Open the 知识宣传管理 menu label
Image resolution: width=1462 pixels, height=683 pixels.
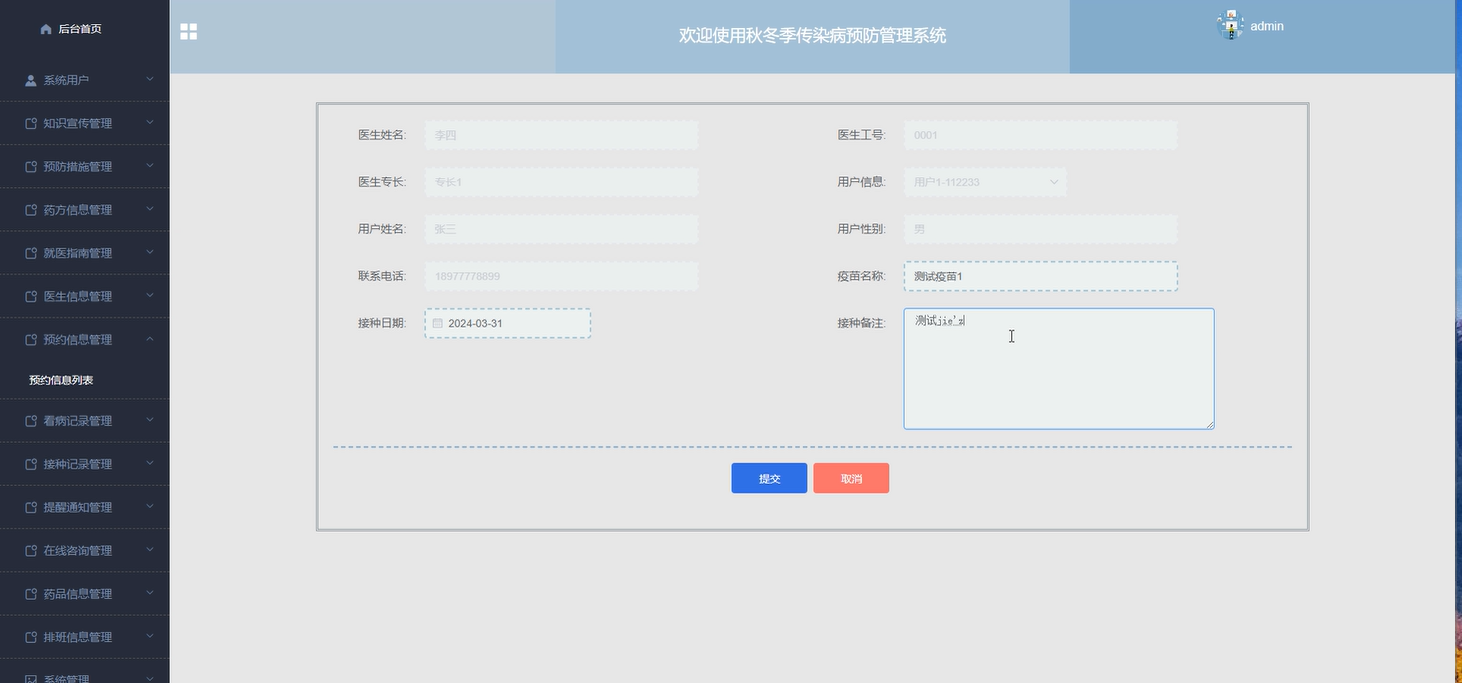pyautogui.click(x=78, y=124)
